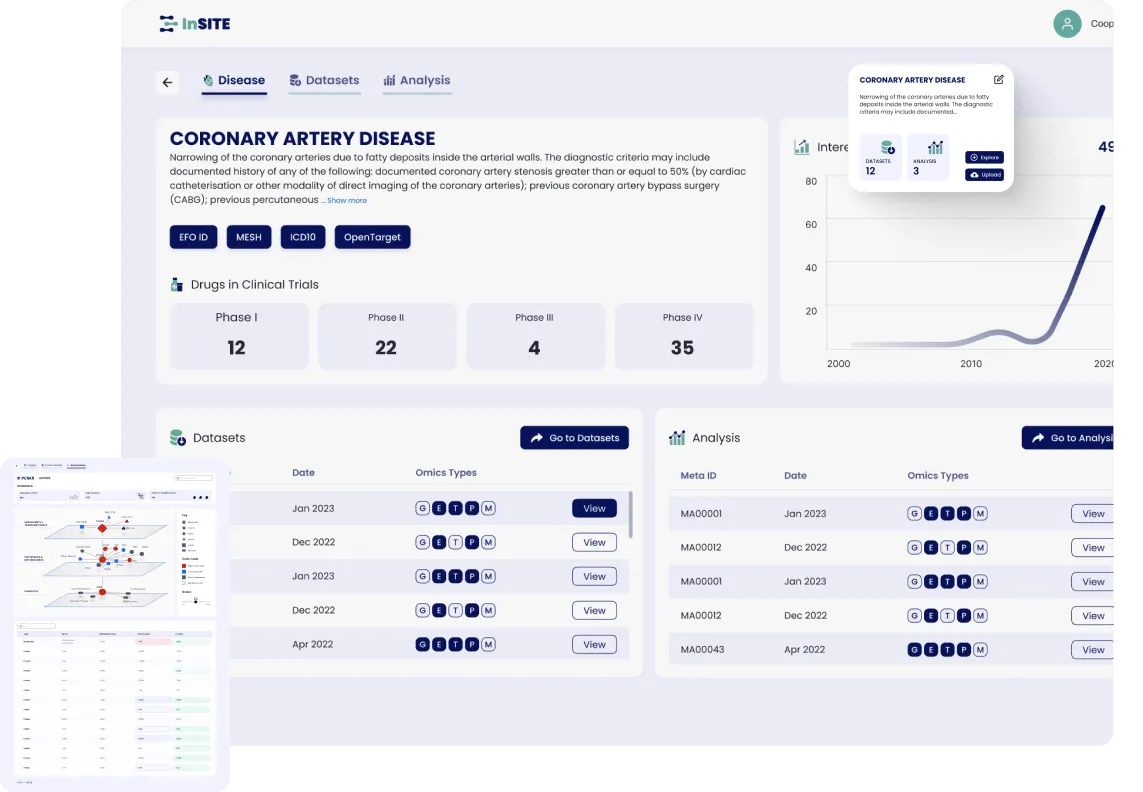Click the bar chart icon beside the Interest graph

click(801, 146)
